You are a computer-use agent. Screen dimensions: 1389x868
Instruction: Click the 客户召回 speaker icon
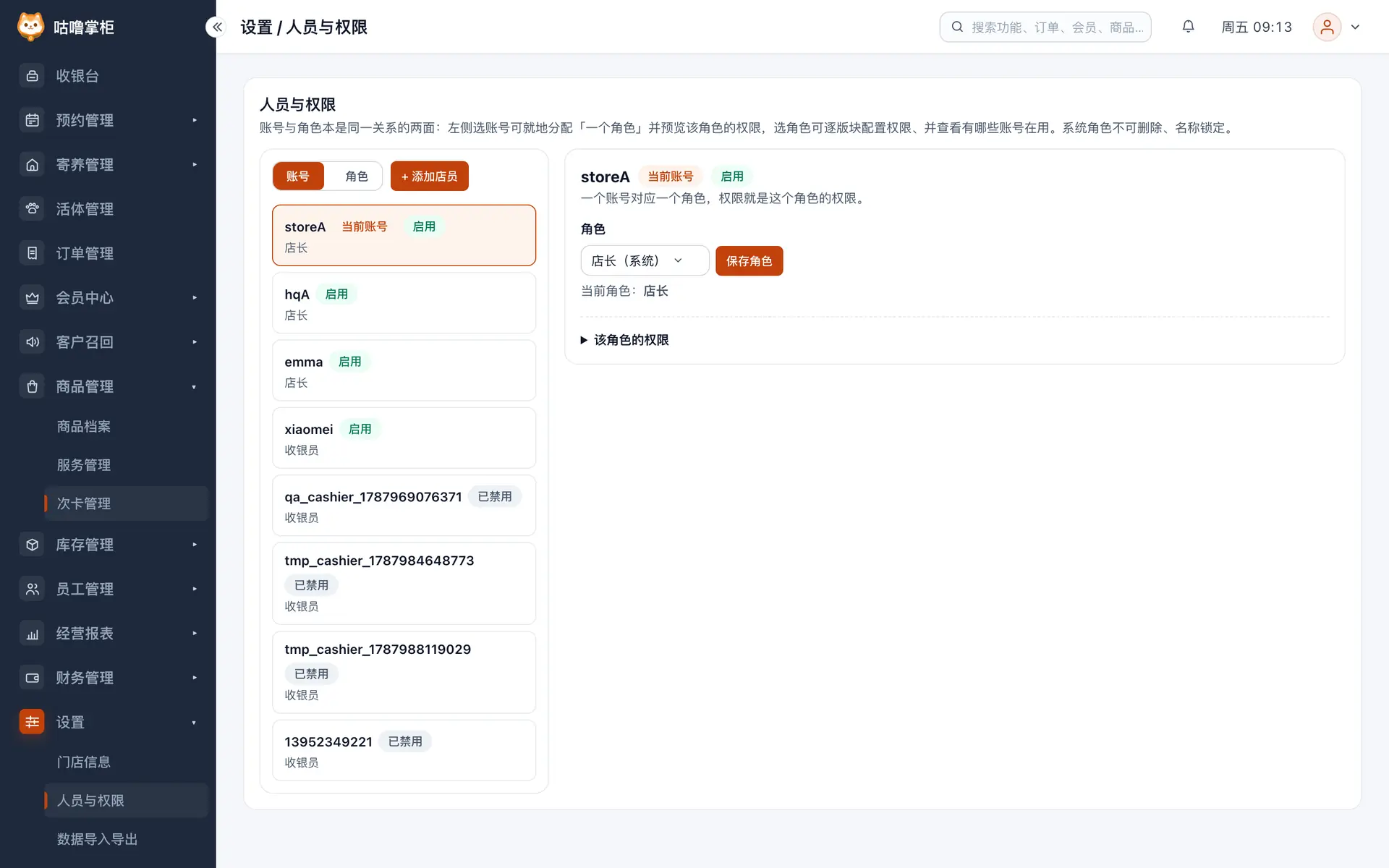tap(32, 342)
